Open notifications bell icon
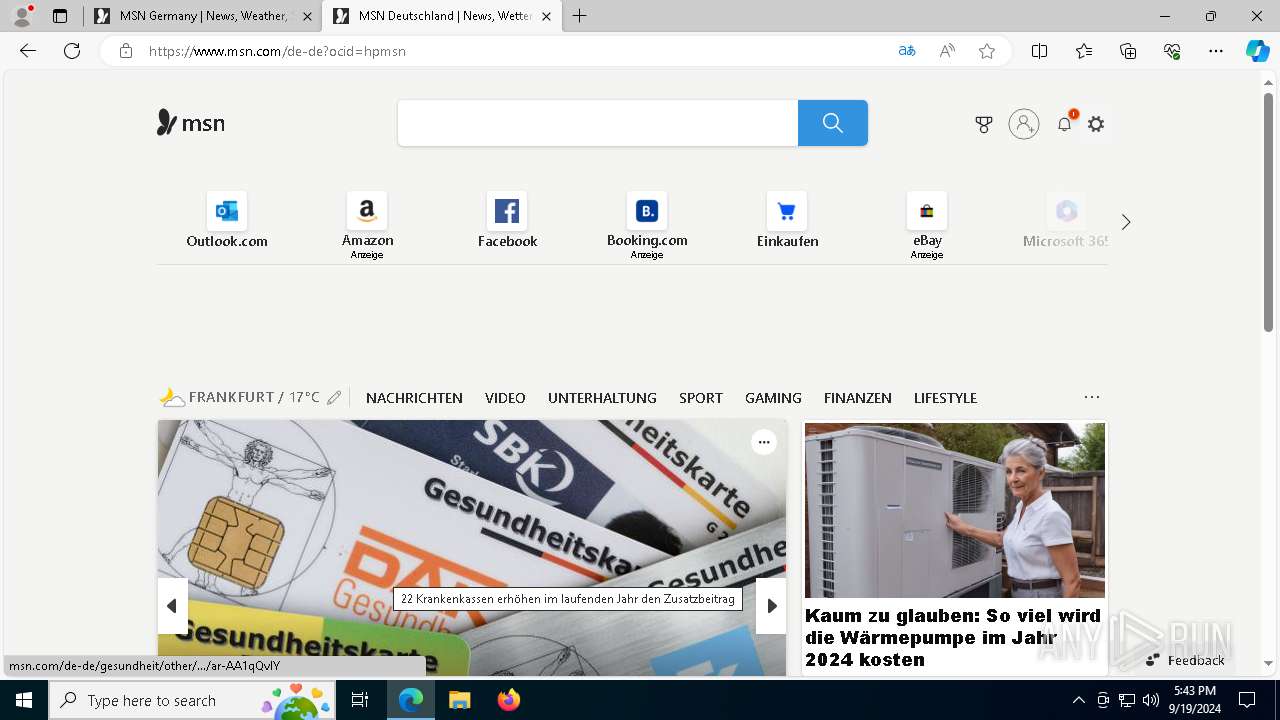The width and height of the screenshot is (1280, 720). pyautogui.click(x=1065, y=124)
